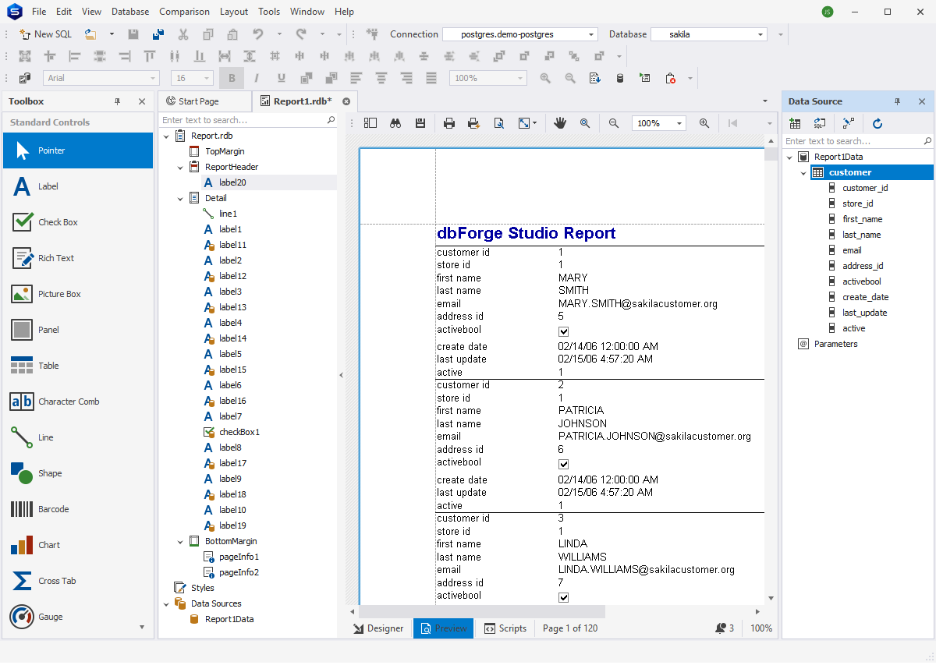Collapse the customer table in Data Source
936x663 pixels.
pos(803,172)
